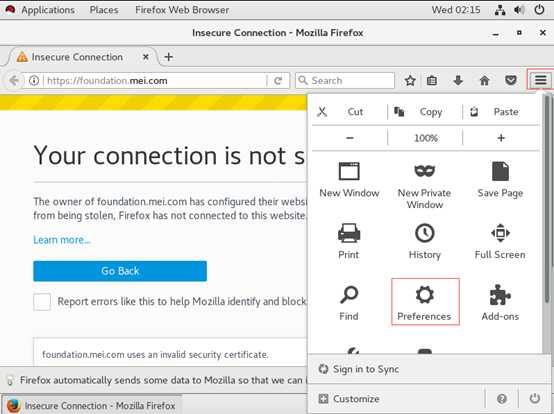554x414 pixels.
Task: Bookmark this page with the star icon
Action: click(x=410, y=81)
